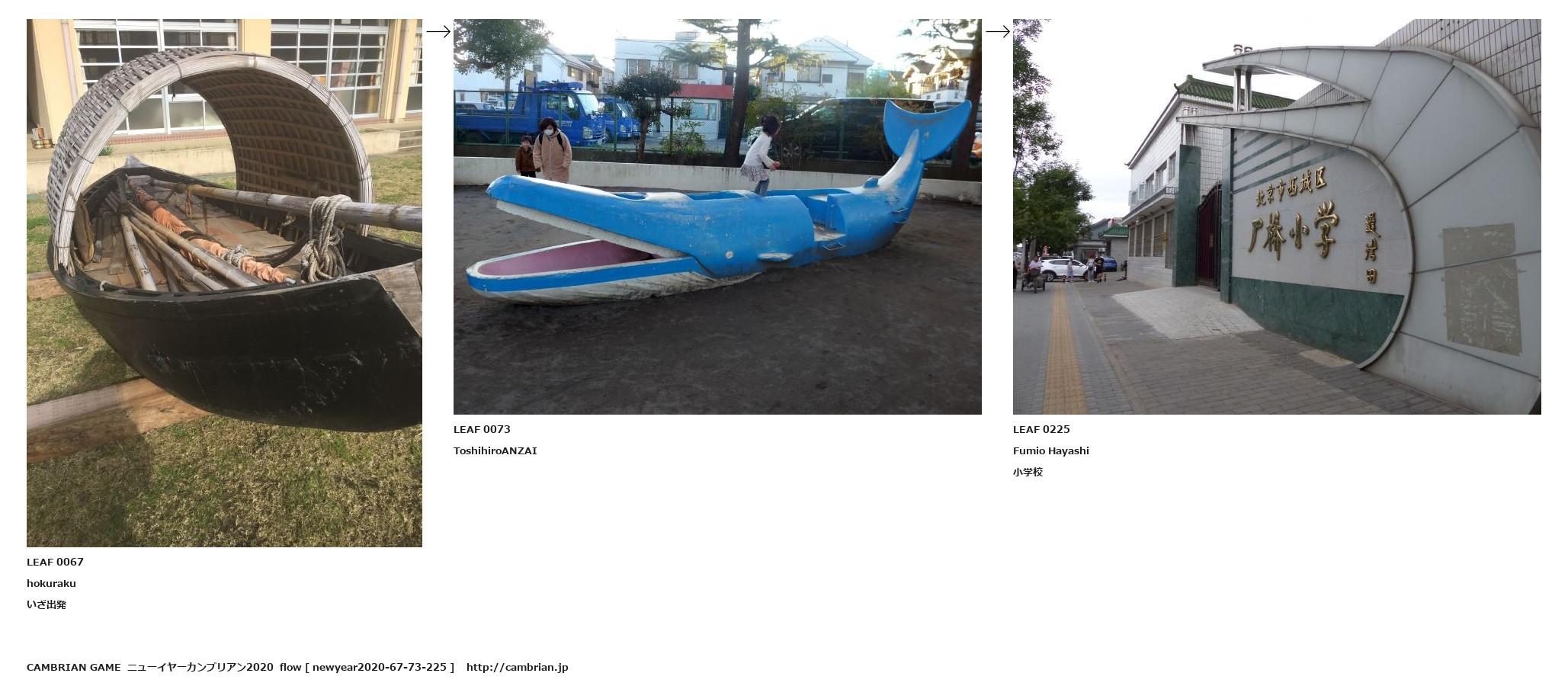
Task: Click the caption 小学校
Action: (x=1028, y=472)
